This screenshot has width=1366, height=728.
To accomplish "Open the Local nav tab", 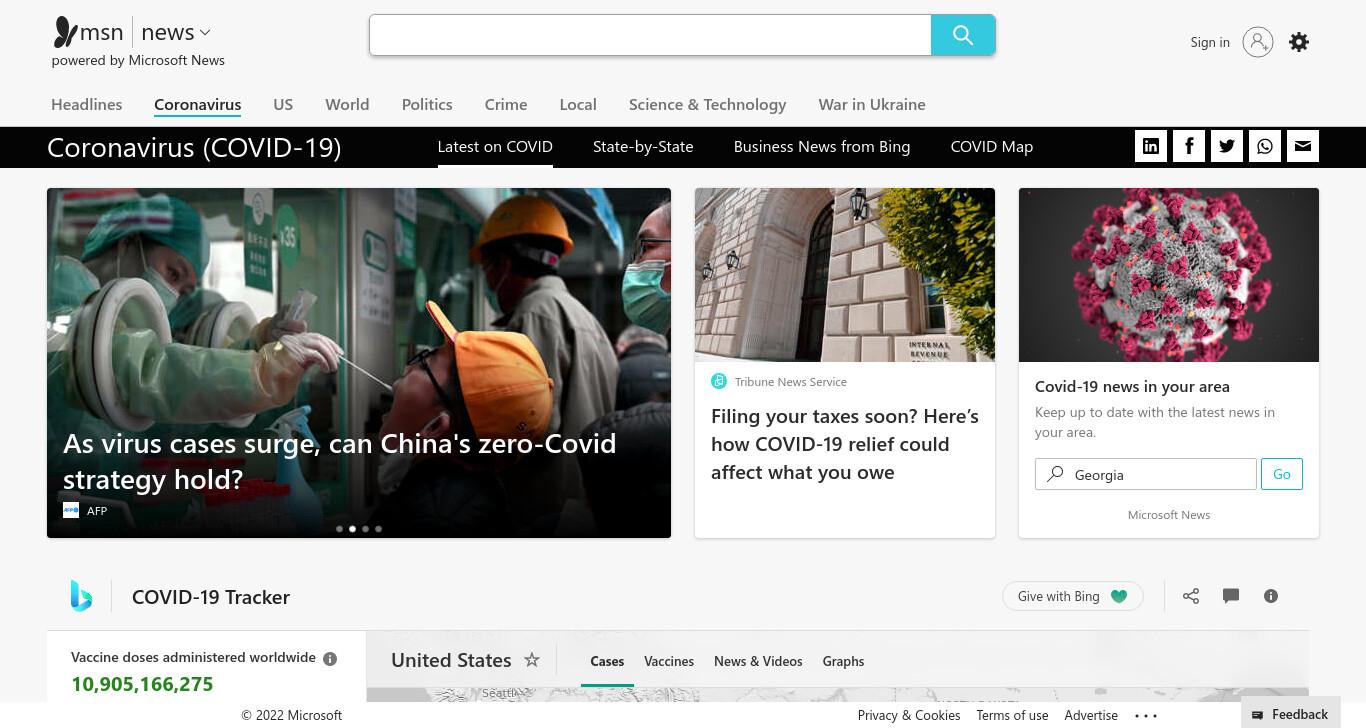I will (578, 104).
